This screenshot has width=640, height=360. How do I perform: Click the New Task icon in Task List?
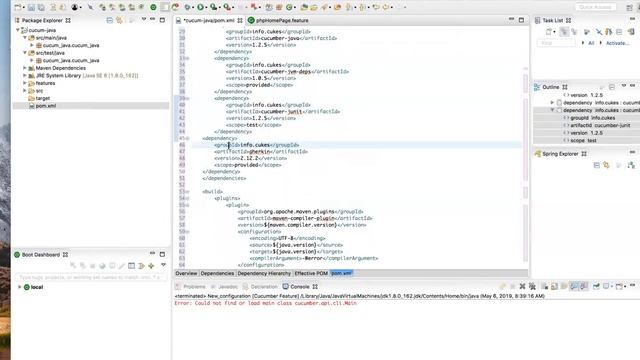549,32
